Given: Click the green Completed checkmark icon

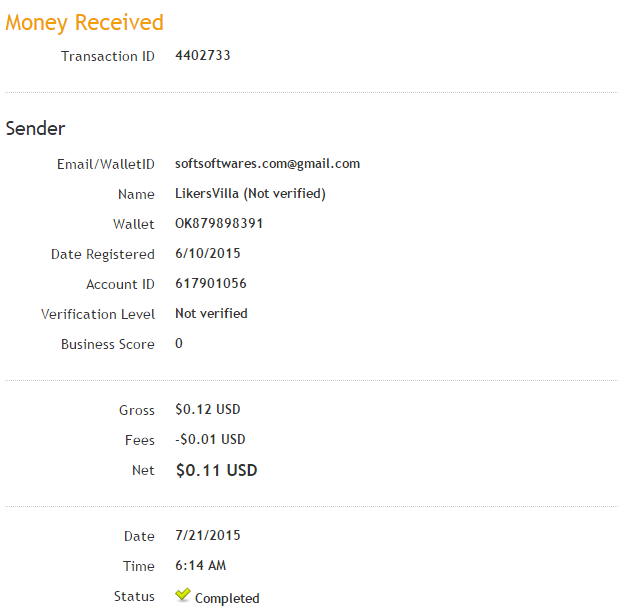Looking at the screenshot, I should [183, 596].
